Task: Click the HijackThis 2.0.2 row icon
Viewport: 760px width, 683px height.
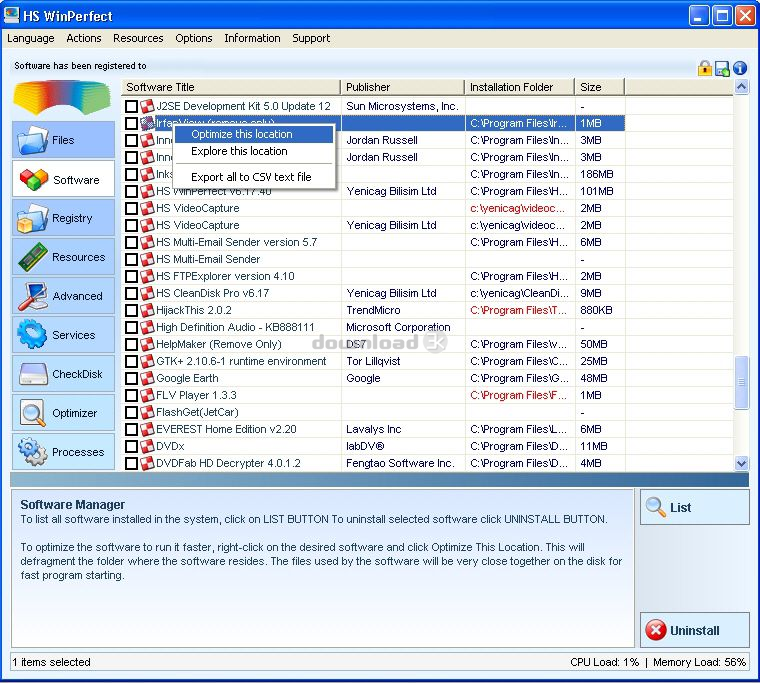Action: click(147, 310)
